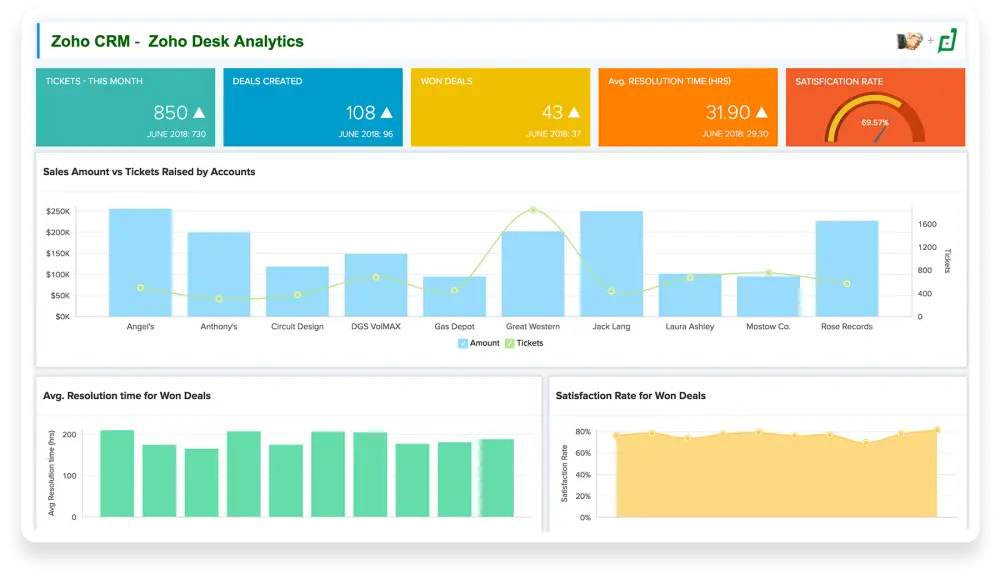Screen dimensions: 1000x579
Task: Click the DGS VolMAX amount bar
Action: (x=376, y=285)
